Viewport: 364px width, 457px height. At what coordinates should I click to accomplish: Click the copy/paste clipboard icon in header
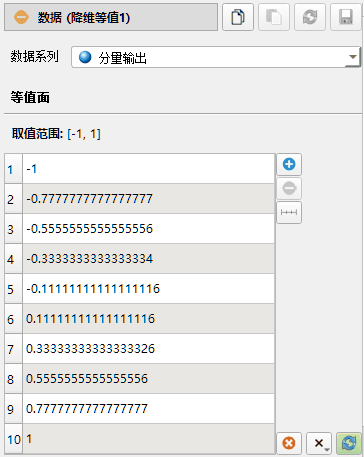coord(238,17)
